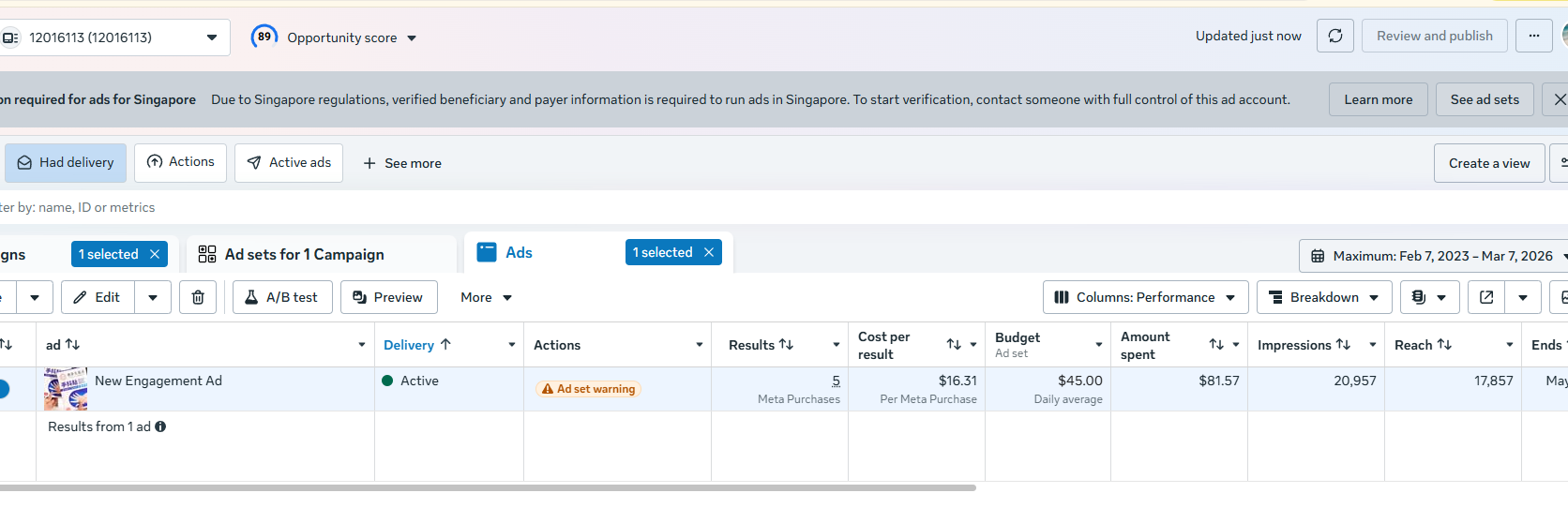Click the refresh data icon button
Viewport: 1568px width, 523px height.
1335,37
